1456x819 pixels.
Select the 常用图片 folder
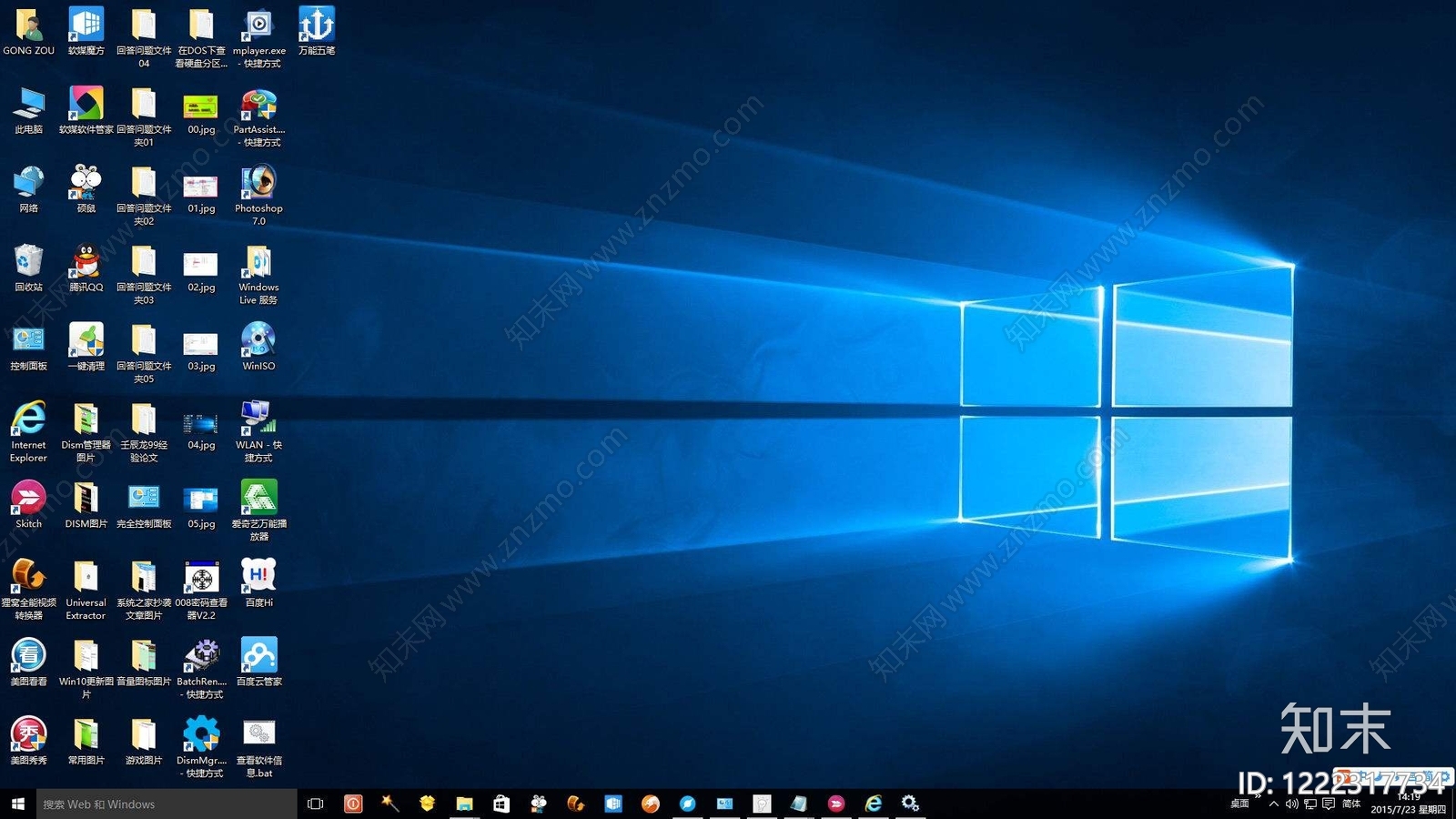(x=86, y=742)
